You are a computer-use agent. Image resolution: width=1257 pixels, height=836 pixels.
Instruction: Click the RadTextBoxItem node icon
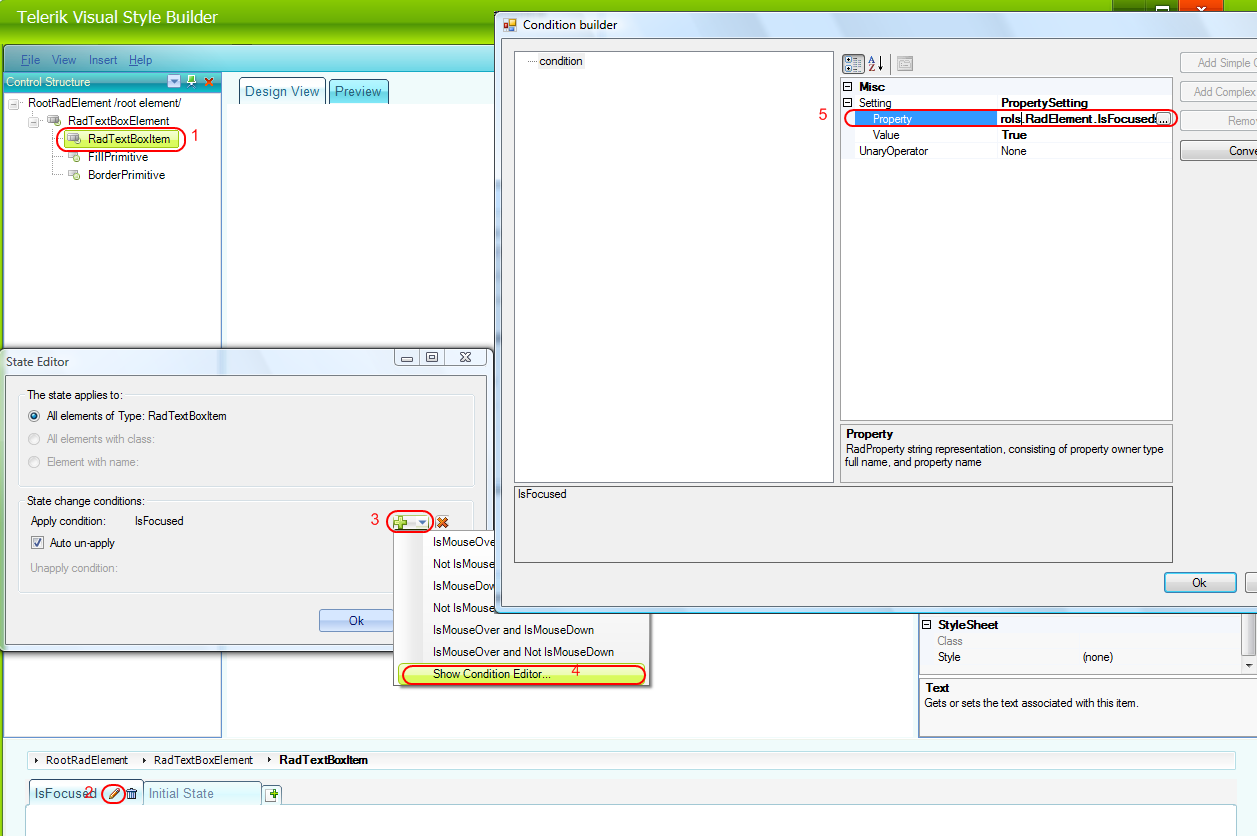point(74,139)
